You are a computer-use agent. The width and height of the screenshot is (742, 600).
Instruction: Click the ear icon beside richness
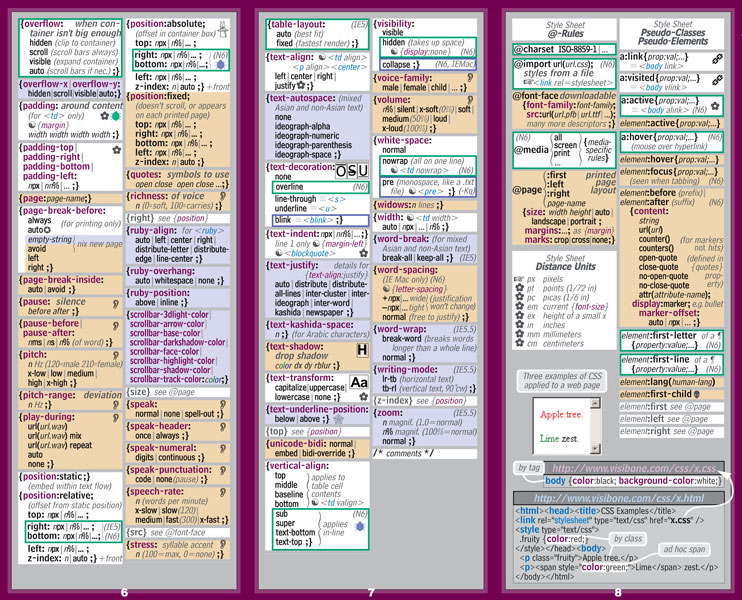point(222,196)
